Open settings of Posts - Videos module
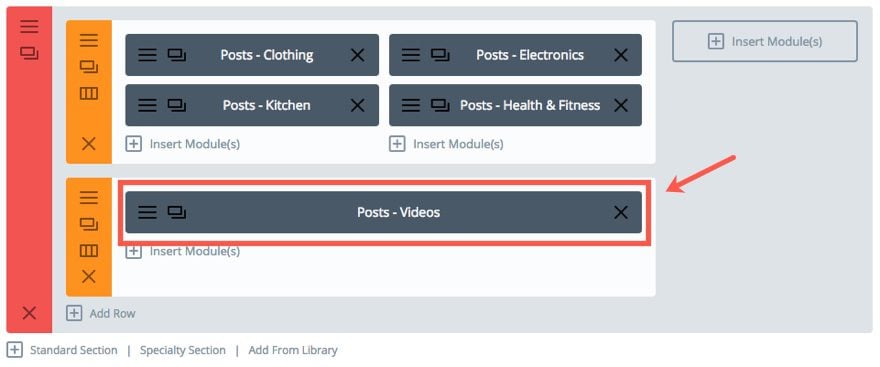Viewport: 880px width, 367px height. [x=147, y=212]
